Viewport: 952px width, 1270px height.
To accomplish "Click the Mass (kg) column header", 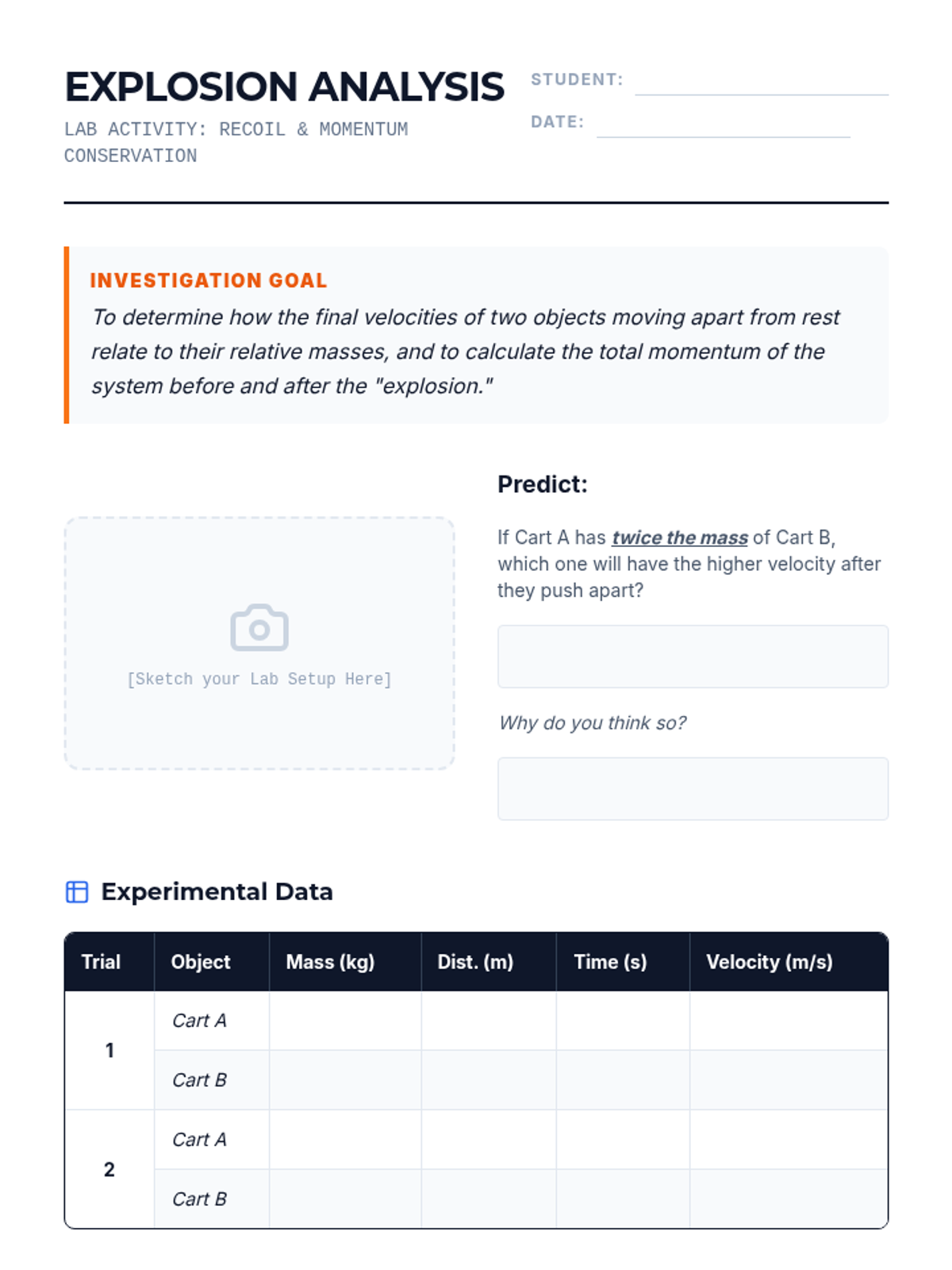I will (330, 962).
